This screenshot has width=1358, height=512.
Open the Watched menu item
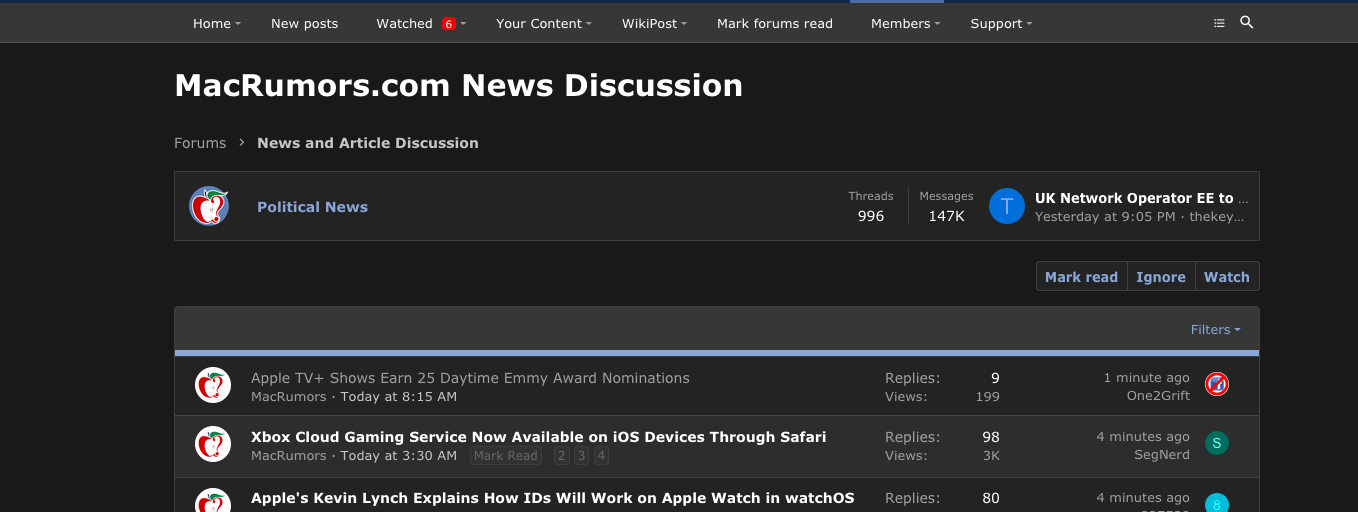404,23
